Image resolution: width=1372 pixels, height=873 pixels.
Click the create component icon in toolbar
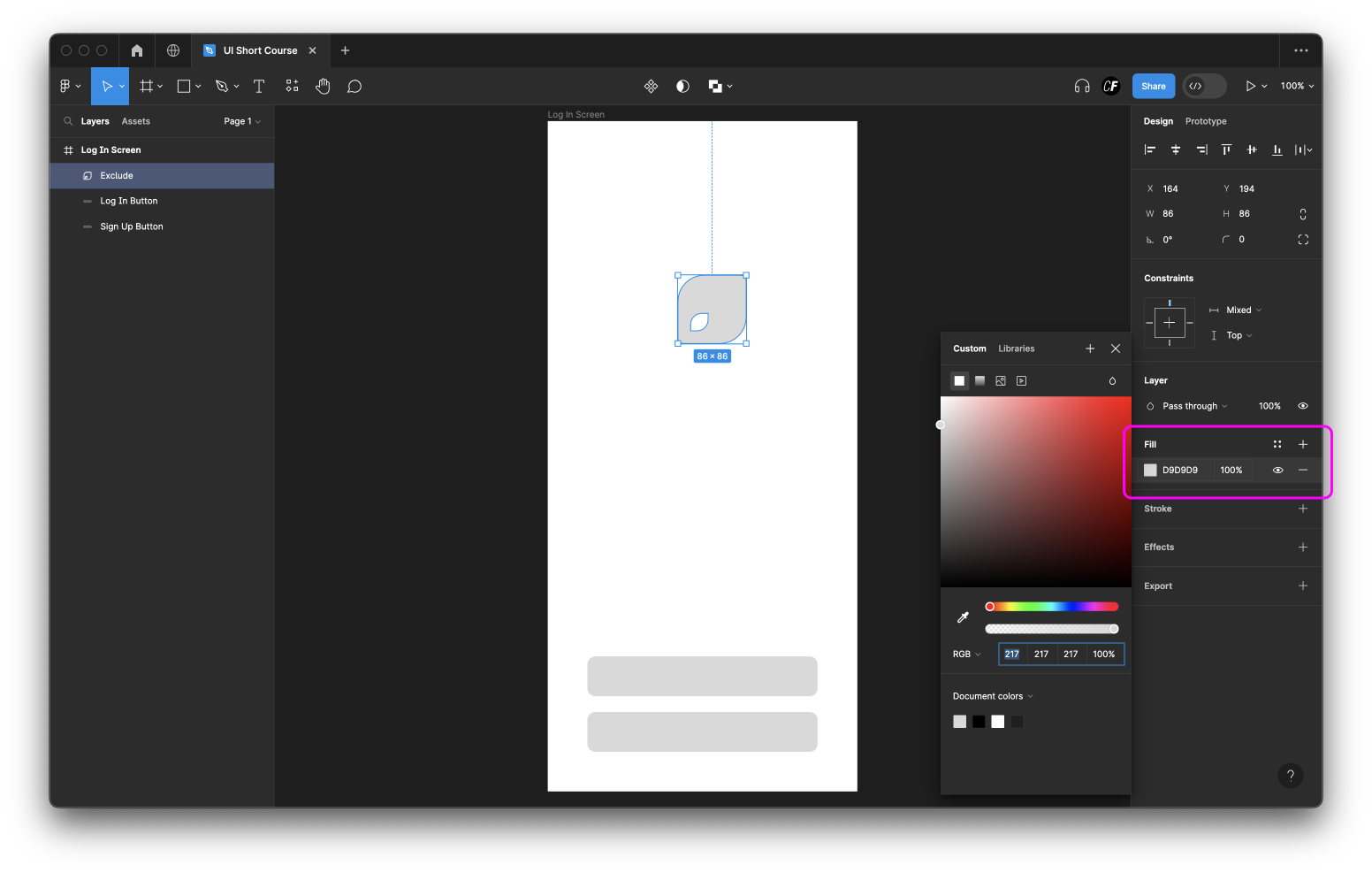tap(651, 86)
